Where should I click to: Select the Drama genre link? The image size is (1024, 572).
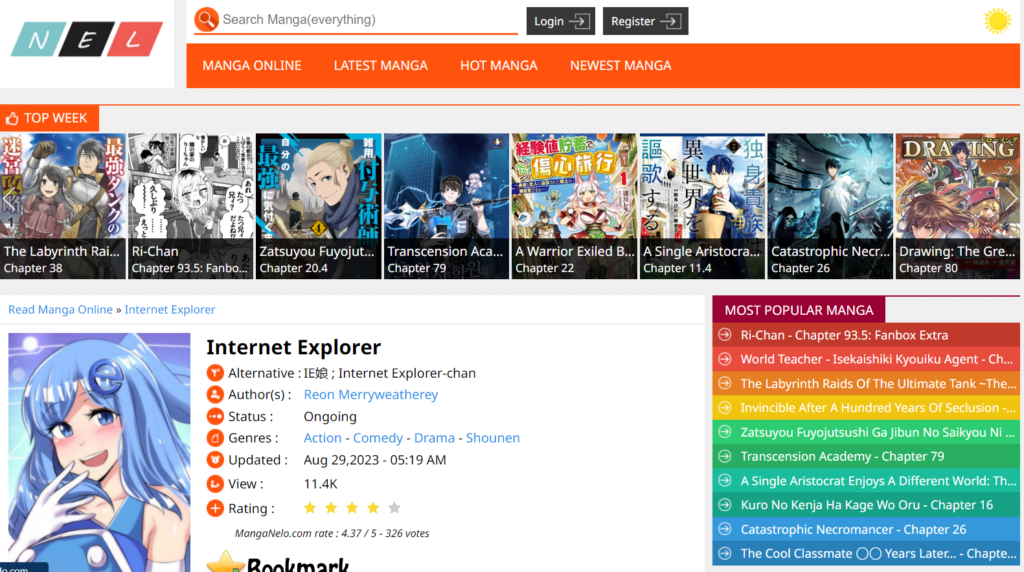[434, 438]
